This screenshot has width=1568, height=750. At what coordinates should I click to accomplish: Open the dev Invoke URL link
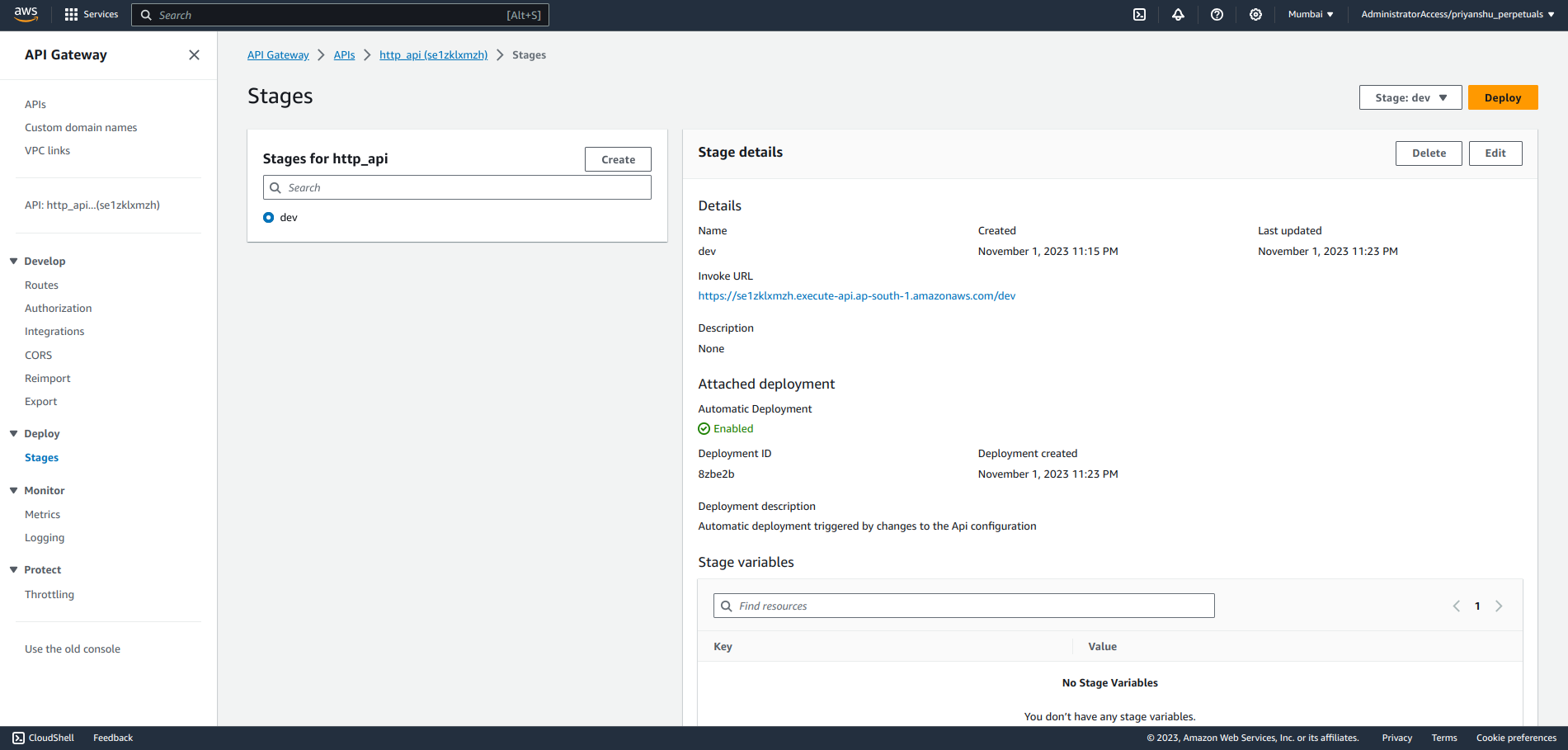pyautogui.click(x=857, y=295)
